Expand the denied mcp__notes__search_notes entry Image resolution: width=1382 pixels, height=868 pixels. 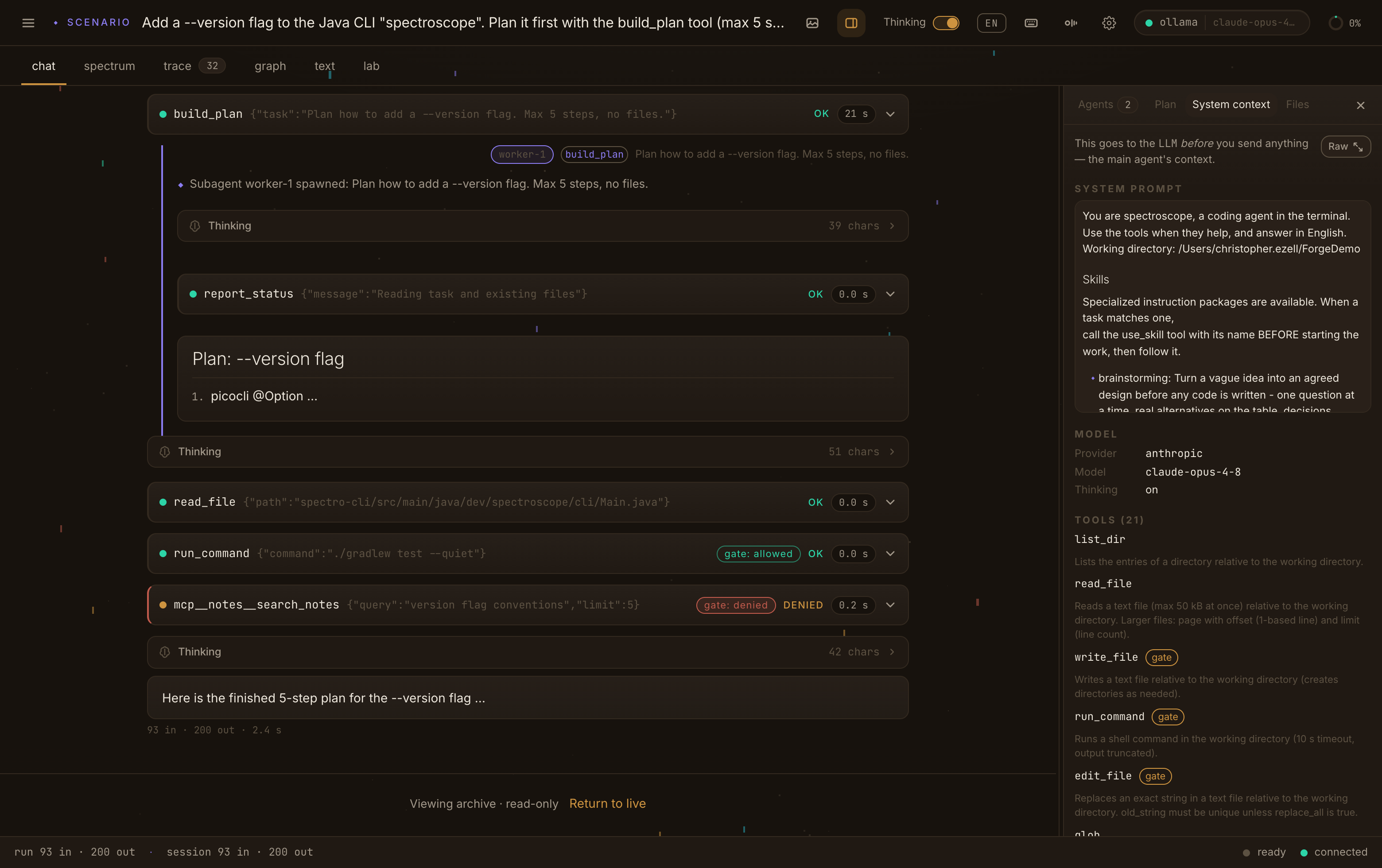click(890, 604)
